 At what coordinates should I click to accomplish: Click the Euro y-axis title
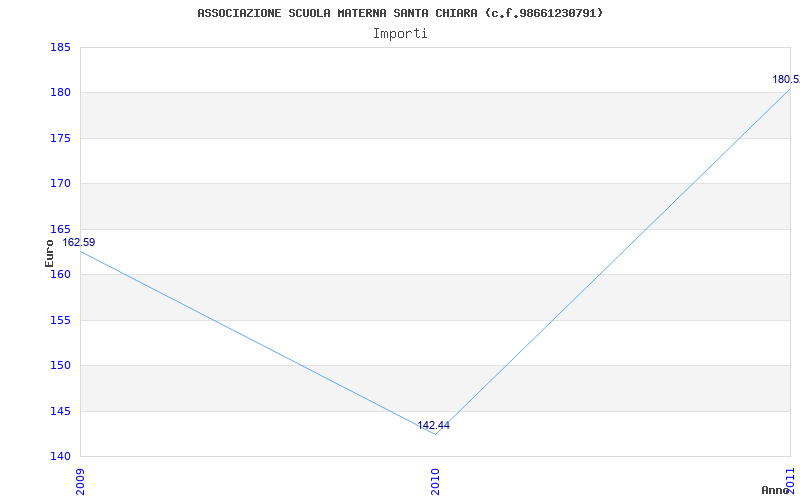(49, 253)
